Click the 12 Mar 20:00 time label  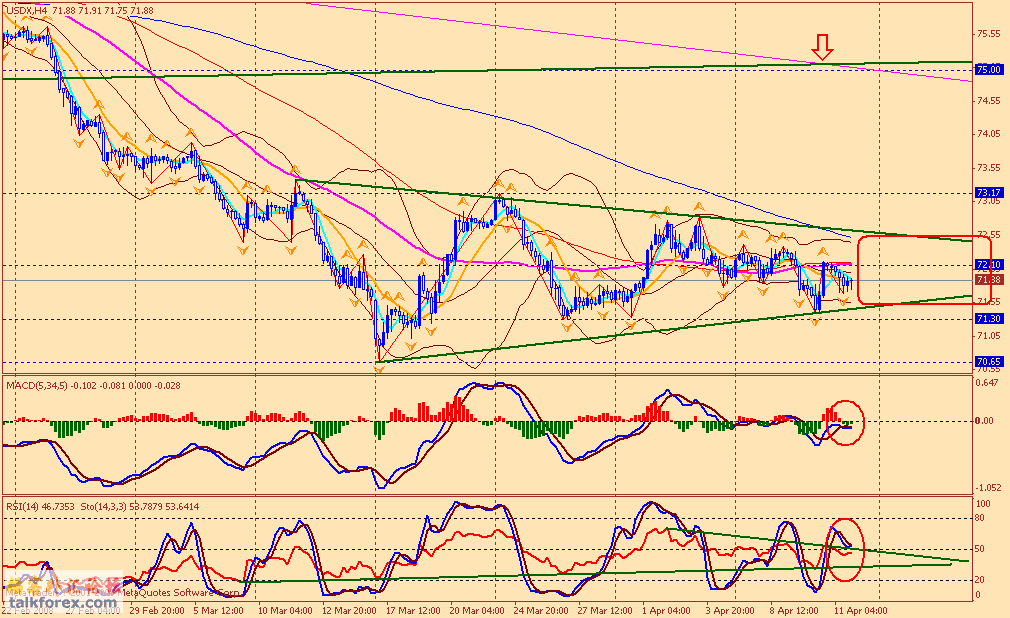349,610
